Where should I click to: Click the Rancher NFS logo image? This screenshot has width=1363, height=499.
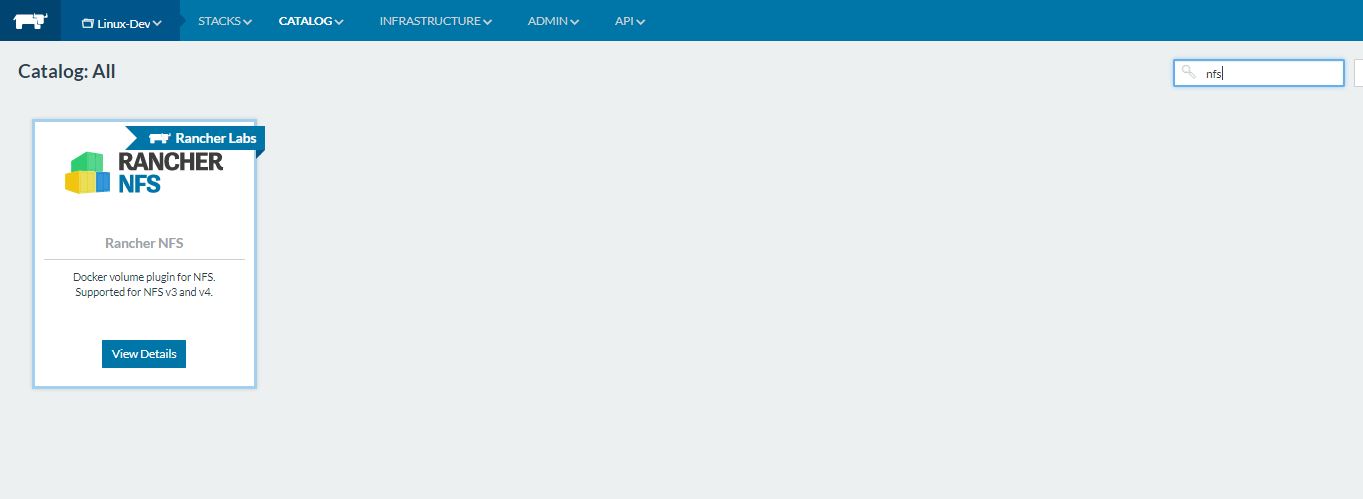144,173
